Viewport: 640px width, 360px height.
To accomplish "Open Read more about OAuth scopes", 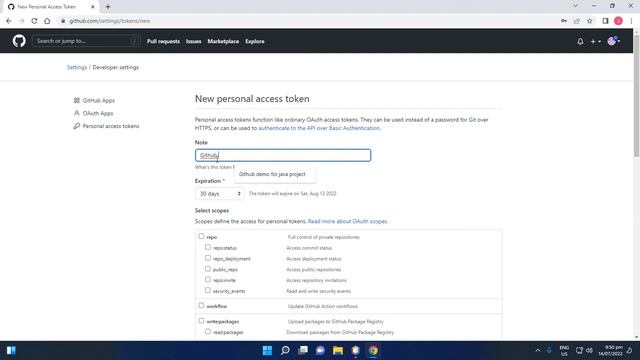I will 347,221.
